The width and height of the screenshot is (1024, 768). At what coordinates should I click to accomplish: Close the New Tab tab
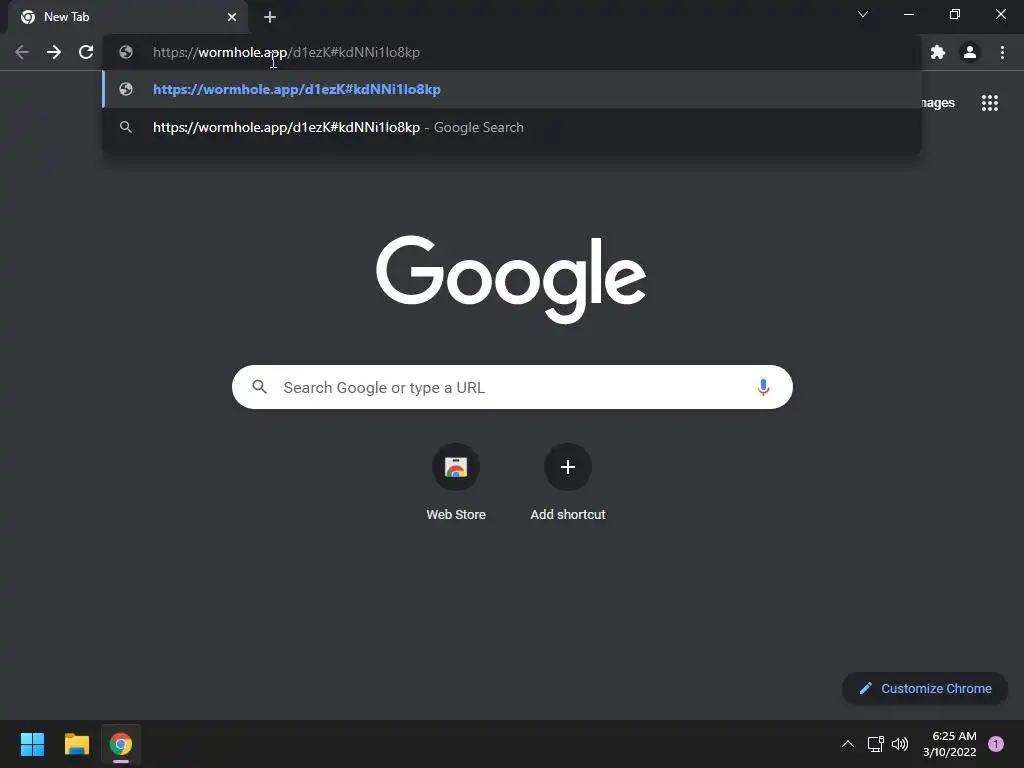coord(232,17)
